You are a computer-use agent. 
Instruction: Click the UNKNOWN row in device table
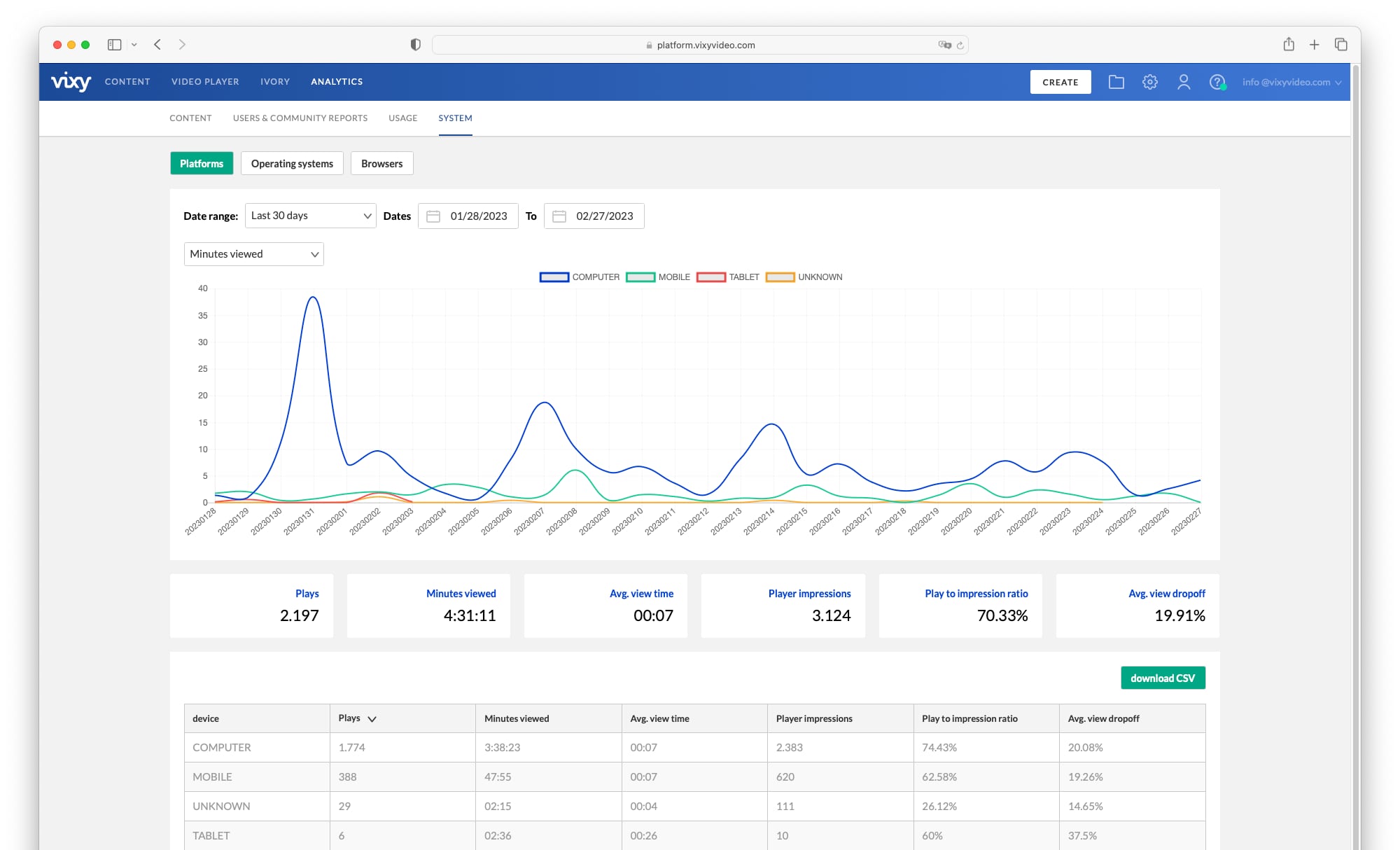point(695,807)
